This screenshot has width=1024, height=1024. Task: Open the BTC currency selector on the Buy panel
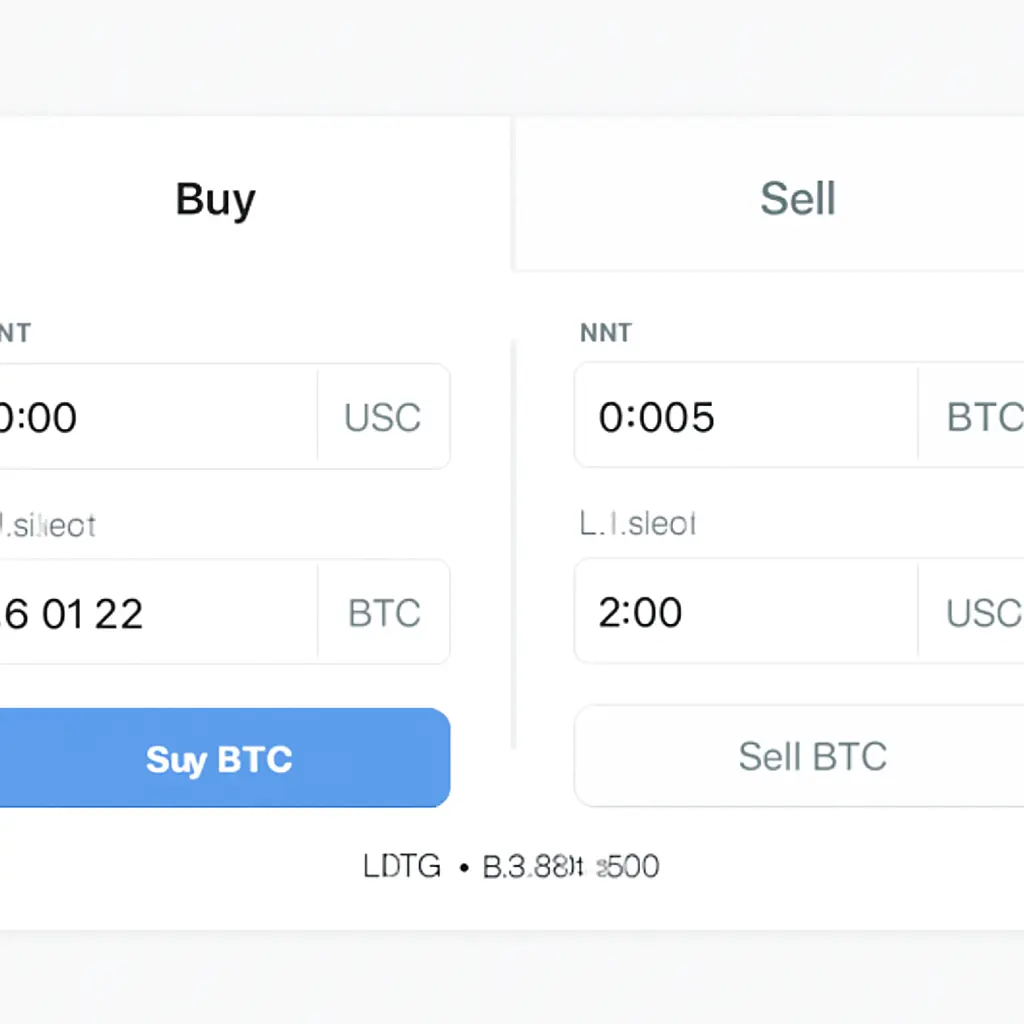point(384,612)
